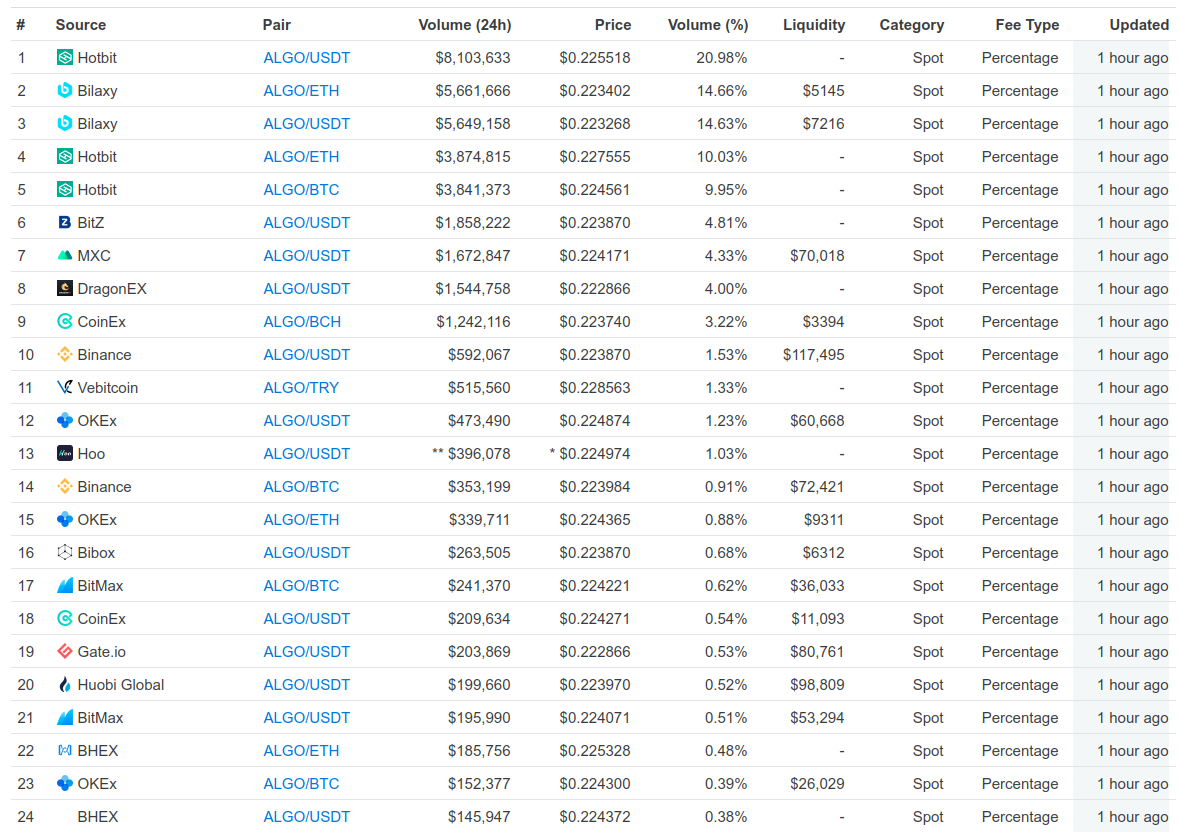
Task: Click the DragonEX logo icon
Action: pyautogui.click(x=65, y=289)
